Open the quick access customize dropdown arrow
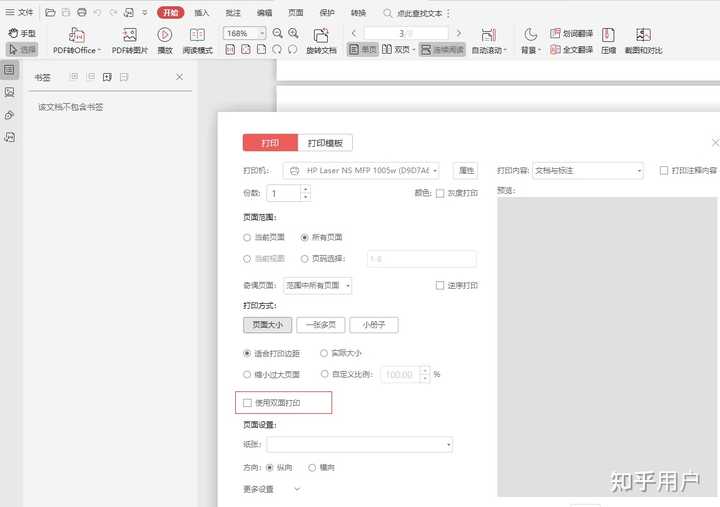 point(145,12)
